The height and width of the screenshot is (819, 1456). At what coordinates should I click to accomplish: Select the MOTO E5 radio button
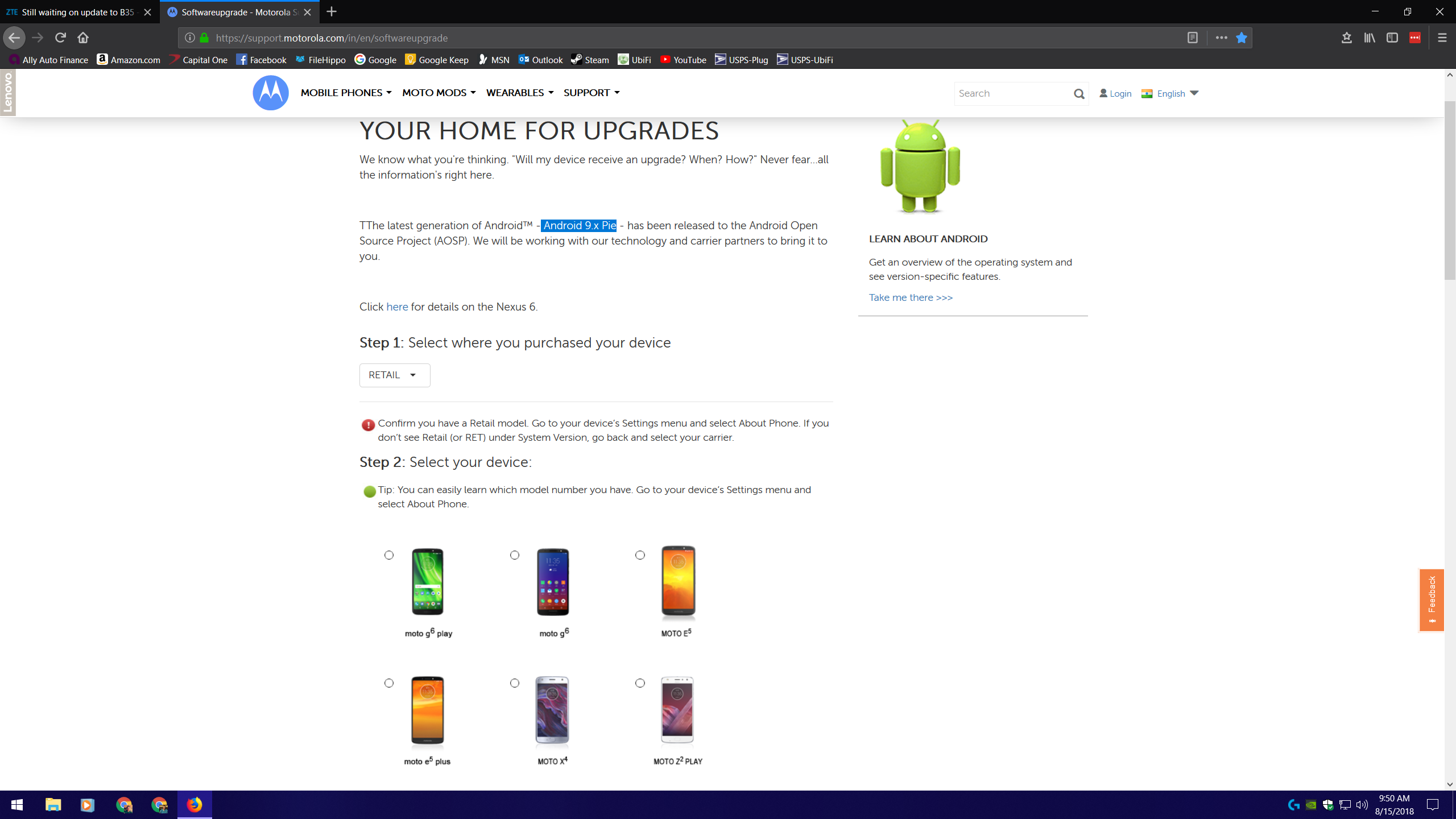pyautogui.click(x=640, y=555)
